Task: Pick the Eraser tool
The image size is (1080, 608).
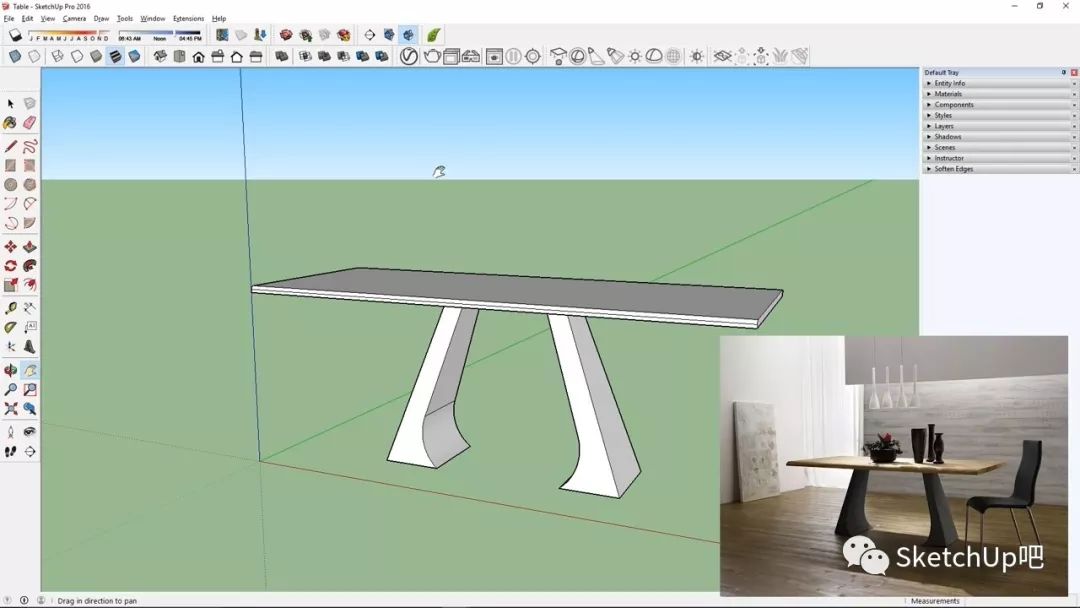Action: point(30,123)
